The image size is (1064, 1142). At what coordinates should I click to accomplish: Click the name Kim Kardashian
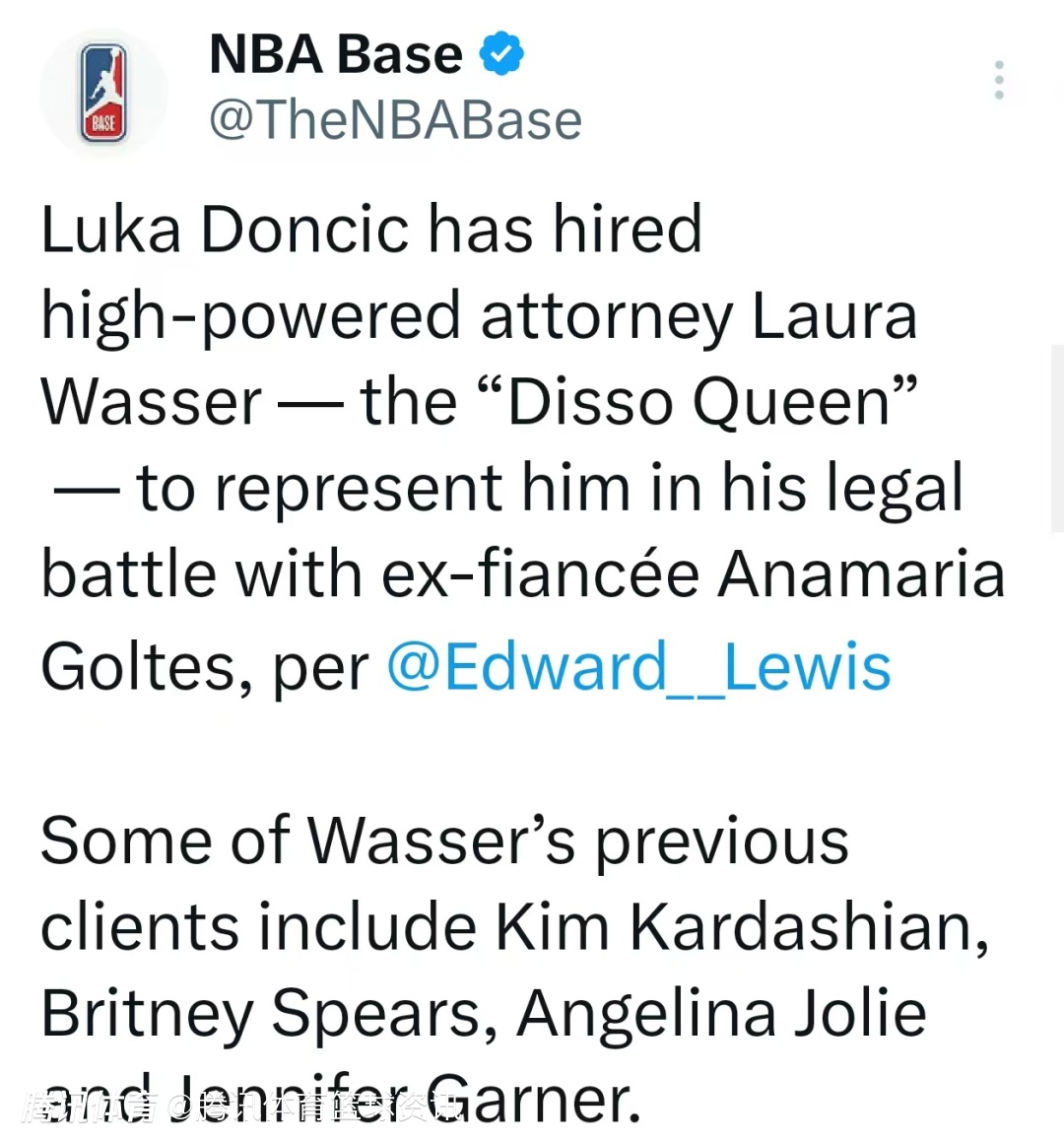coord(739,927)
